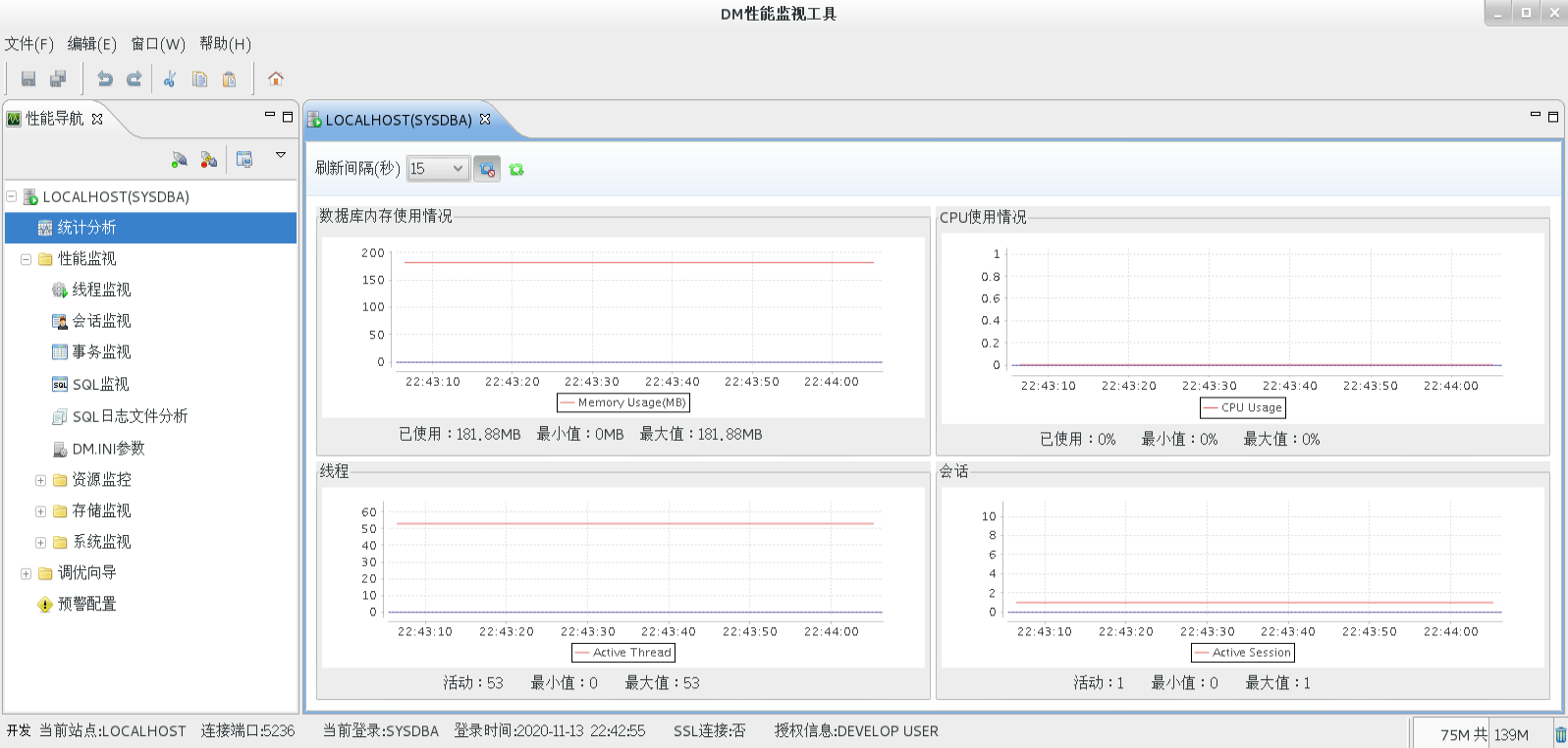The width and height of the screenshot is (1568, 748).
Task: Open SQL日志文件分析 item
Action: pos(130,416)
